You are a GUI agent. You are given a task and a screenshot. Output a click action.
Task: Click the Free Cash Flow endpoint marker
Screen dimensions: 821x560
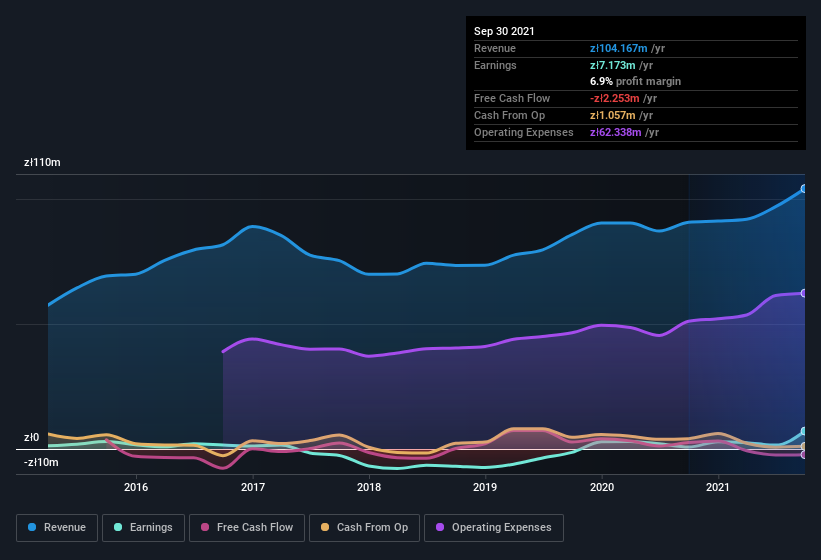tap(804, 455)
